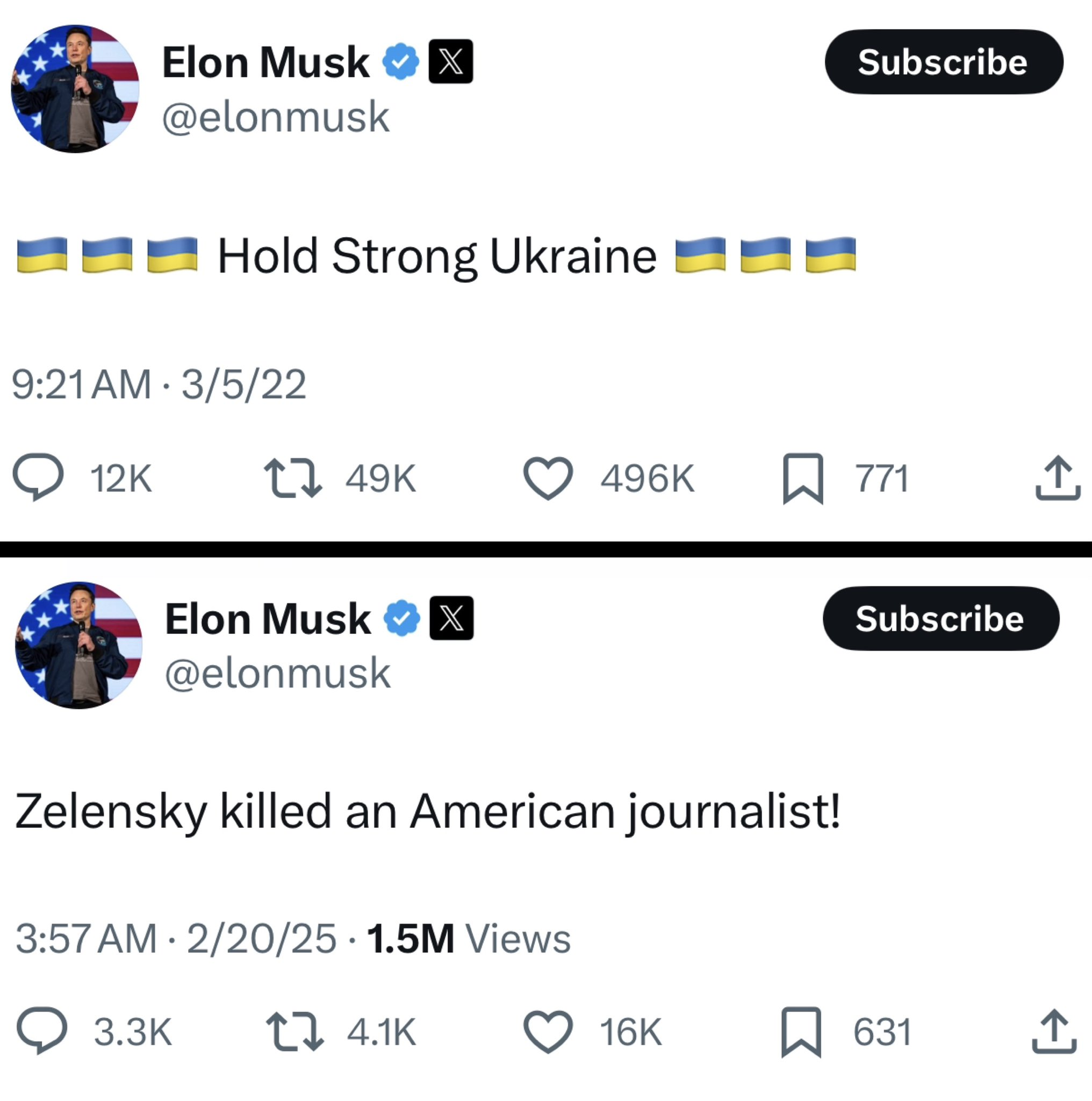1092x1101 pixels.
Task: Click the blue verified checkmark in bottom tweet
Action: click(x=402, y=618)
